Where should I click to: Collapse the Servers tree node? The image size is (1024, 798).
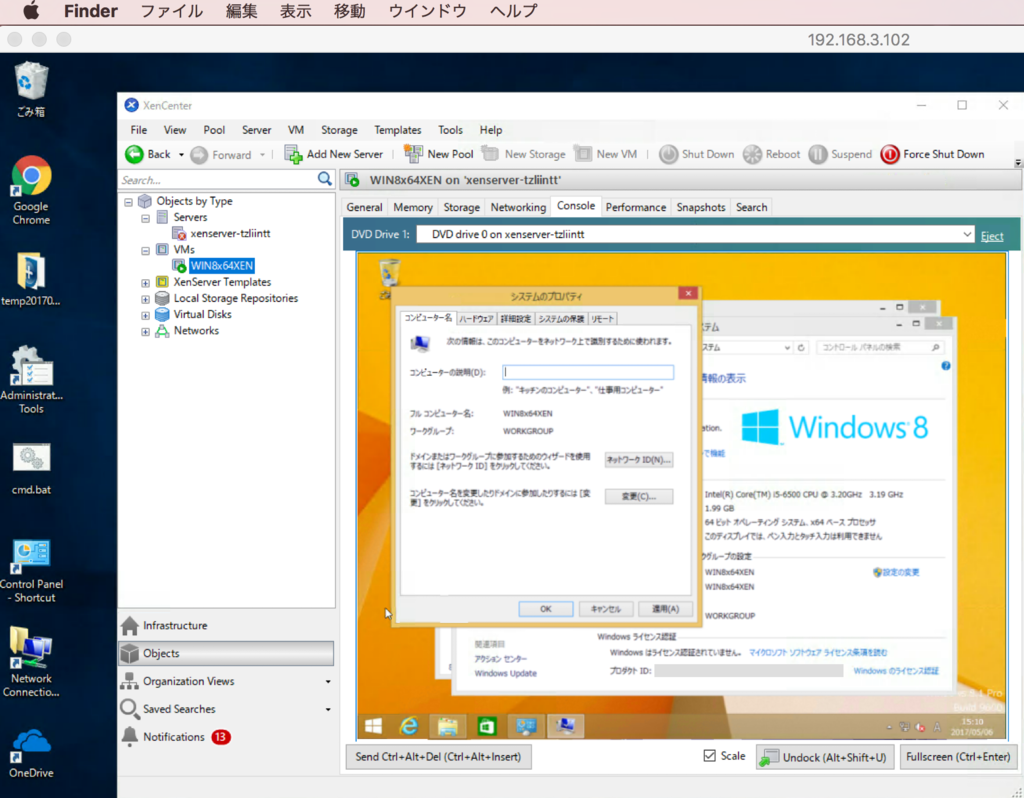coord(146,218)
